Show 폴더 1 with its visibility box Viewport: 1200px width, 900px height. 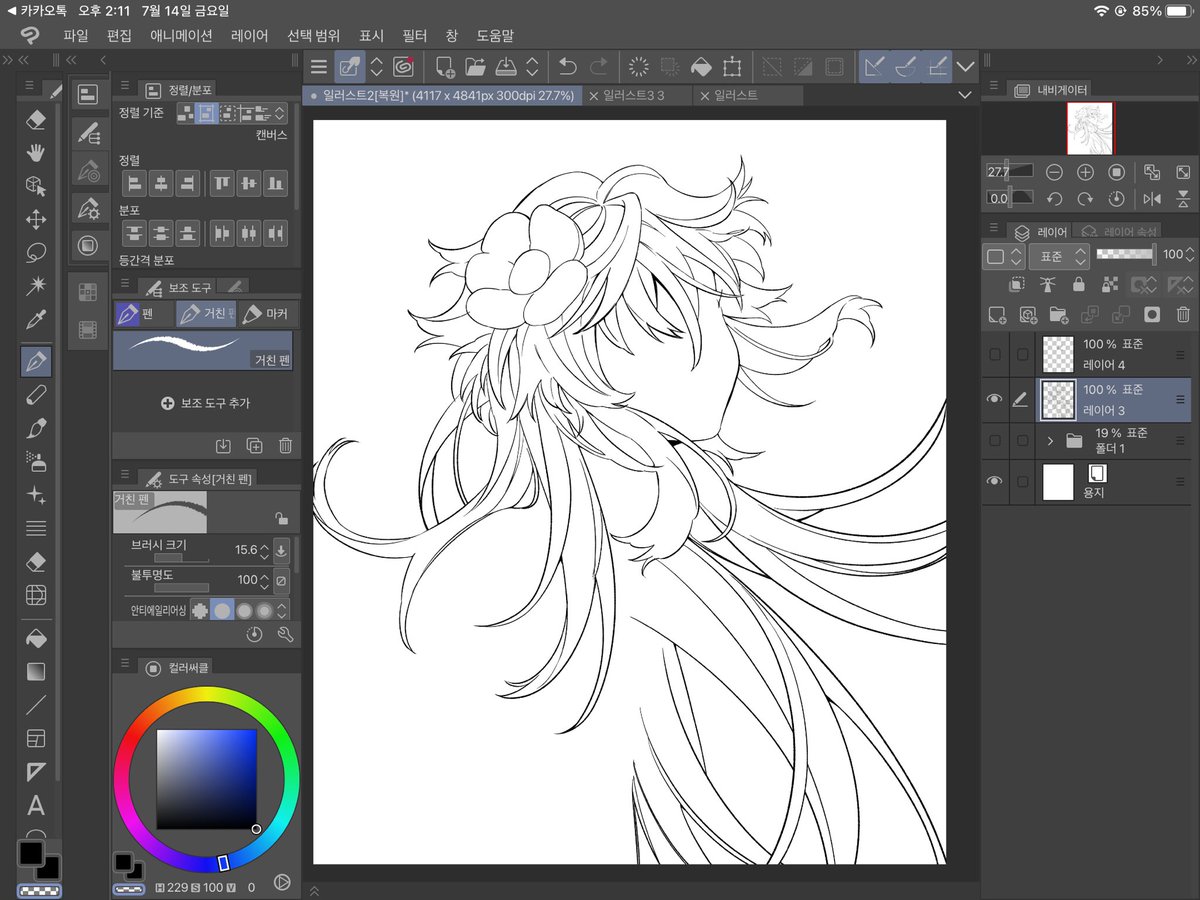tap(994, 440)
